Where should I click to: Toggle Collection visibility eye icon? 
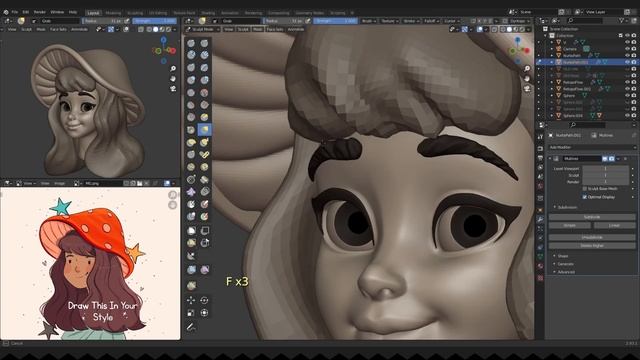coord(627,36)
